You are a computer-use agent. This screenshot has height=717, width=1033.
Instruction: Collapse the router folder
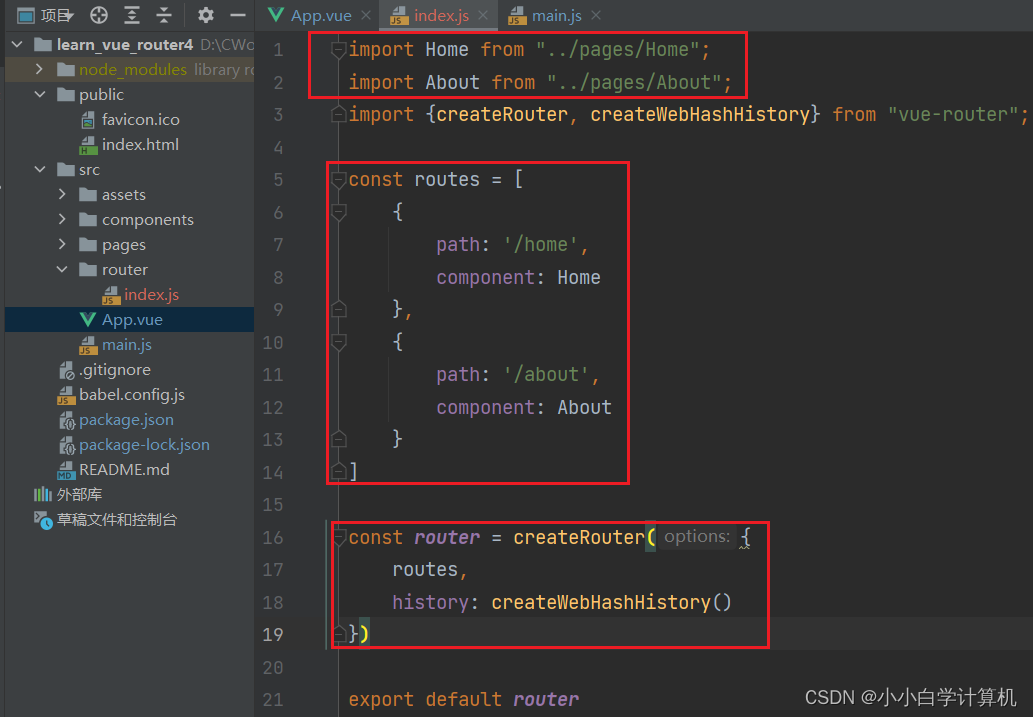coord(63,270)
